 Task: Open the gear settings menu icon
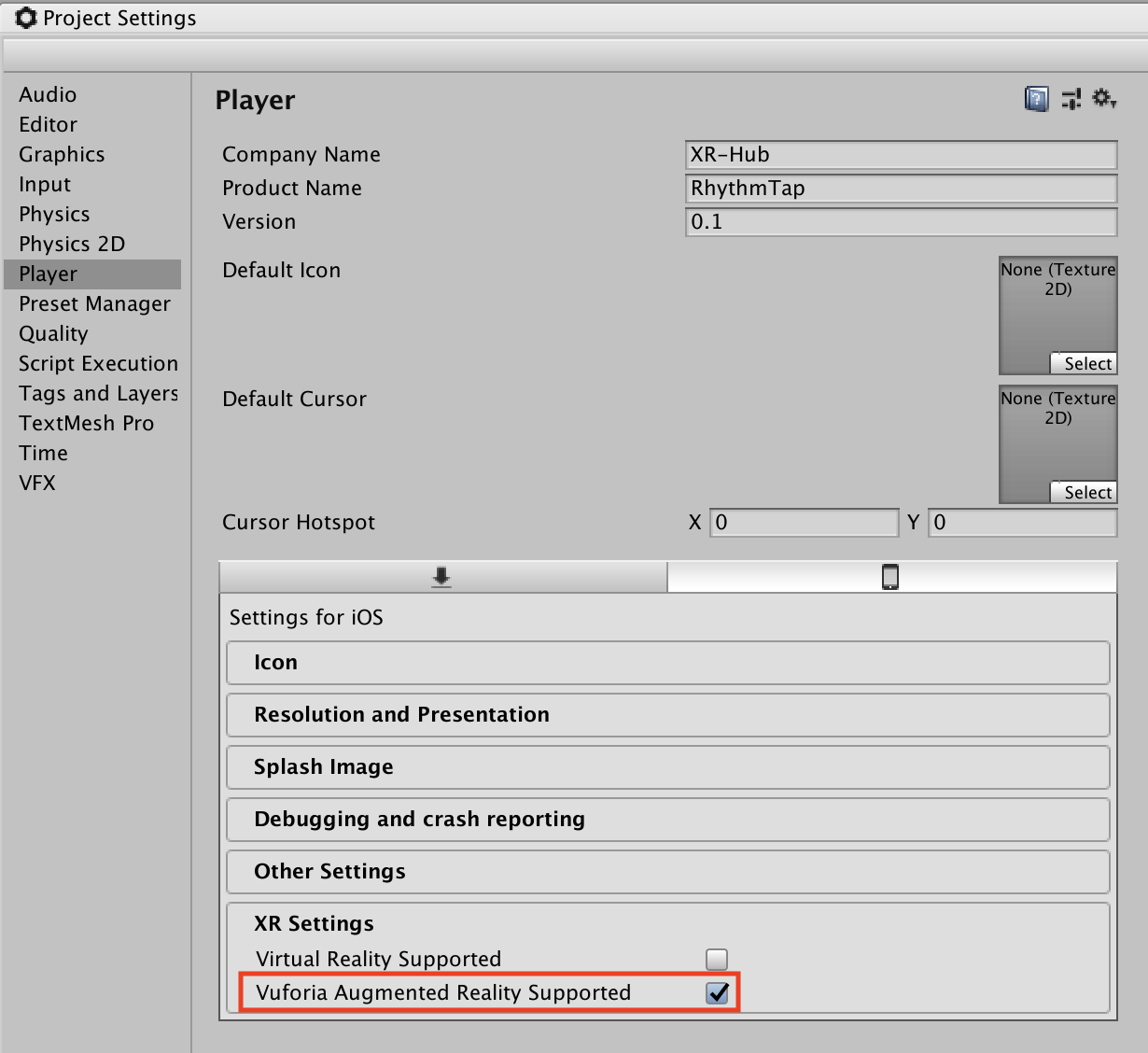[x=1104, y=98]
